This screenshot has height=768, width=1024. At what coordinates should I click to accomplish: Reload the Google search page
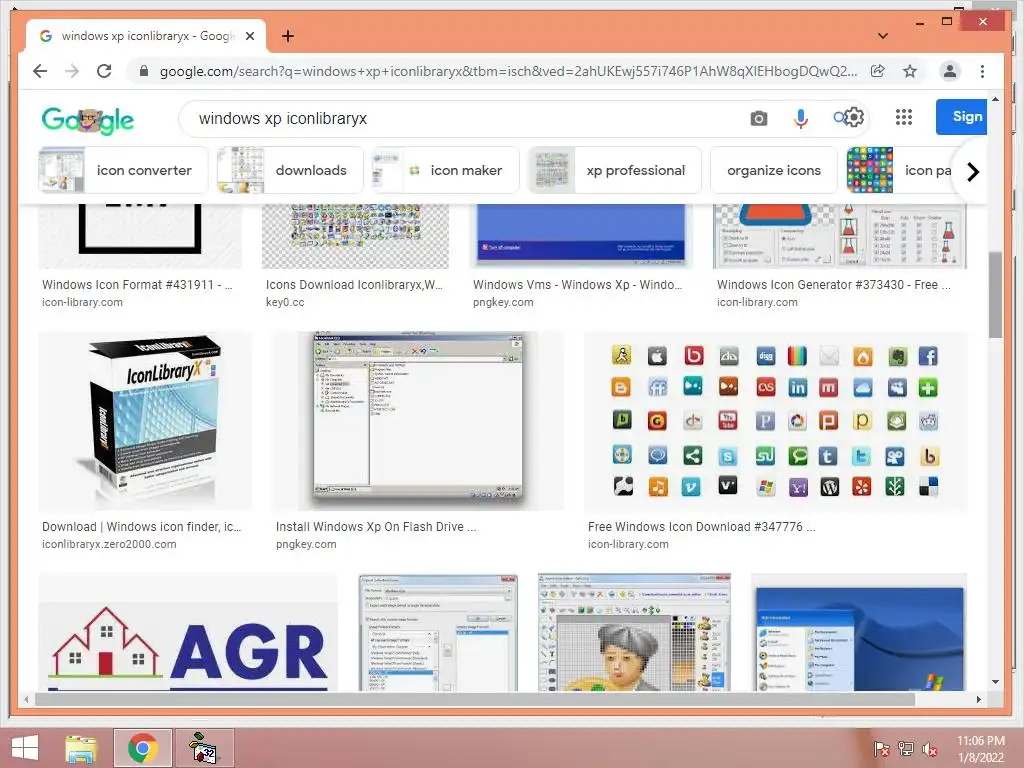[104, 71]
